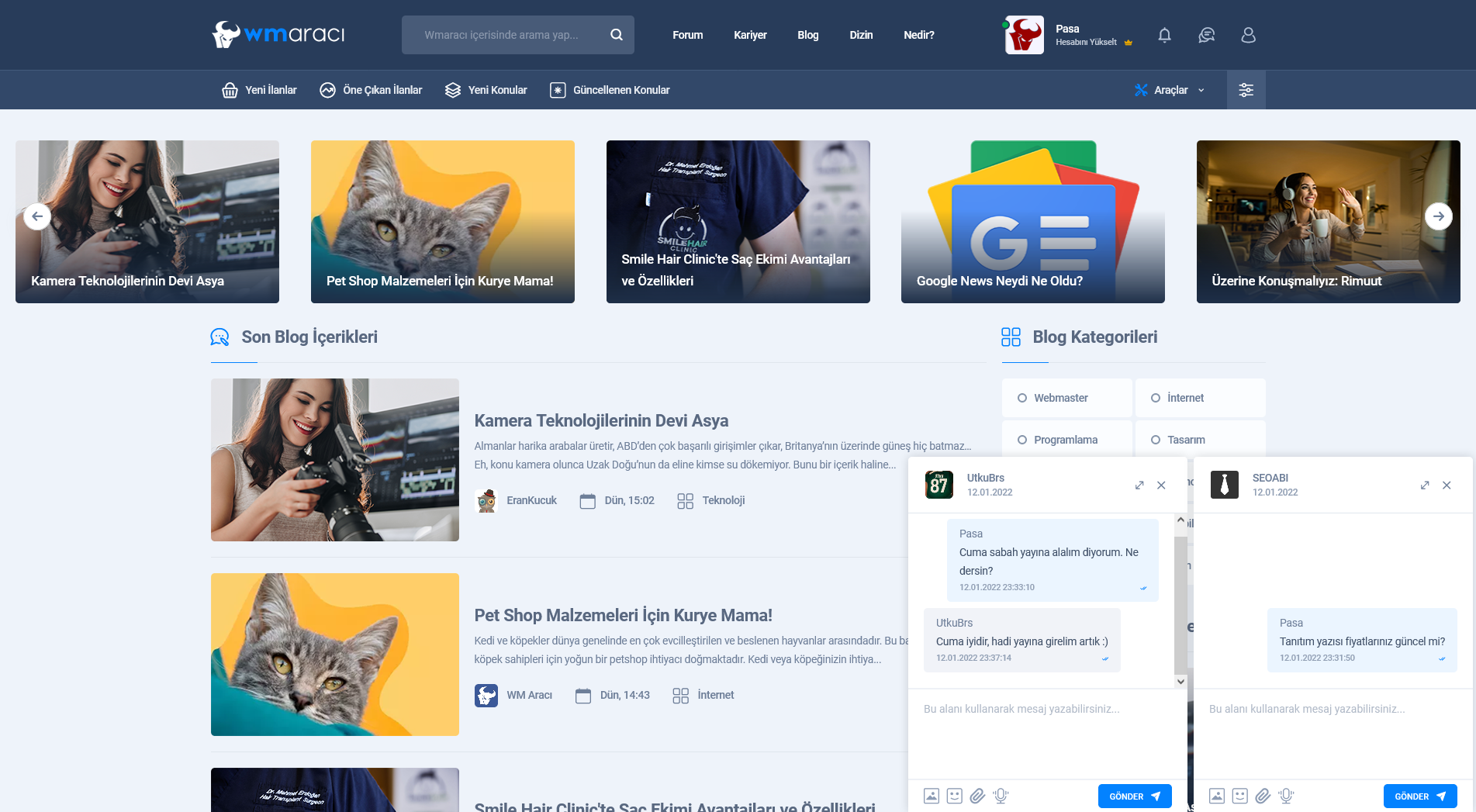
Task: Select the İnternet category
Action: tap(1201, 398)
